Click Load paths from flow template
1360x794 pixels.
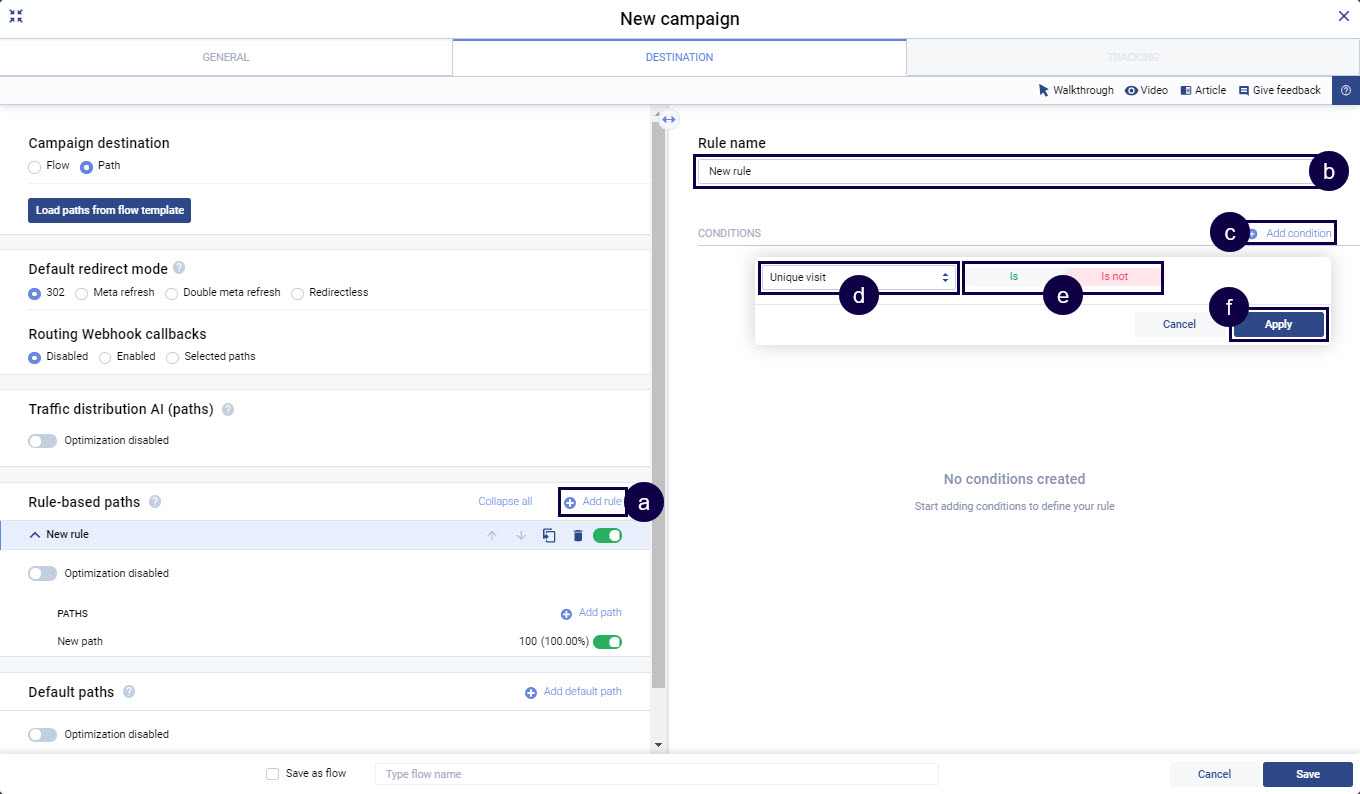(109, 211)
